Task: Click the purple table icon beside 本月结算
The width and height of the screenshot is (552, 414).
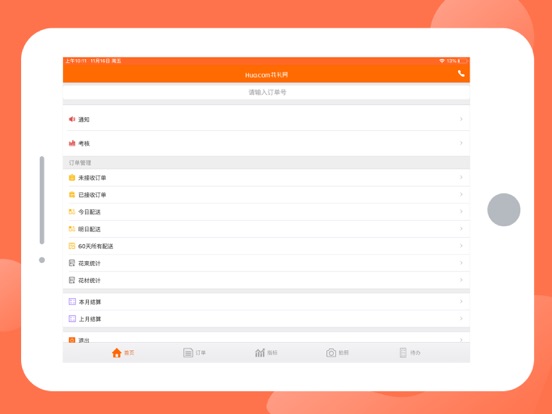Action: (72, 302)
